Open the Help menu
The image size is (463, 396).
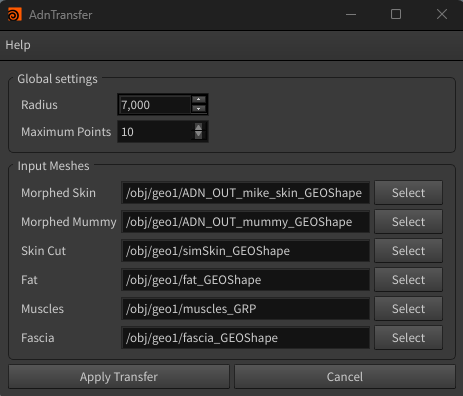pos(18,45)
